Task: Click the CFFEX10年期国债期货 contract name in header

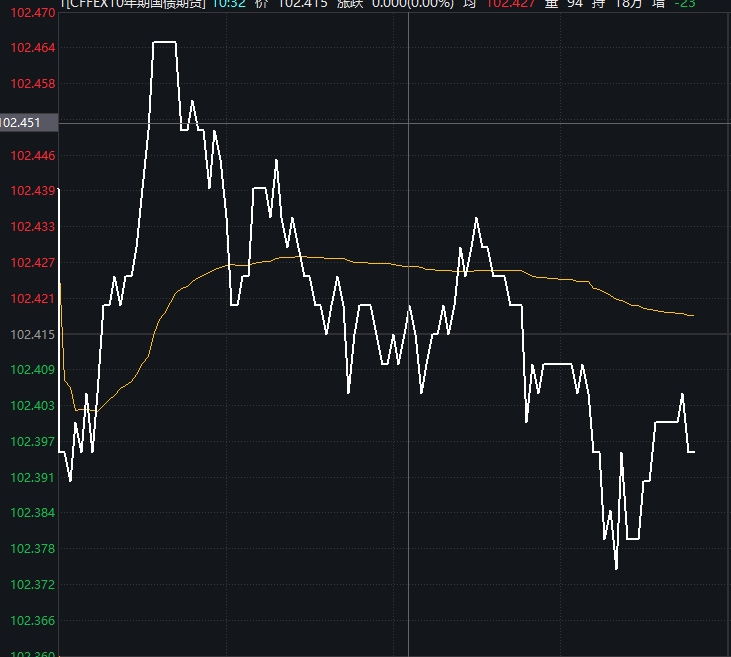Action: click(134, 4)
